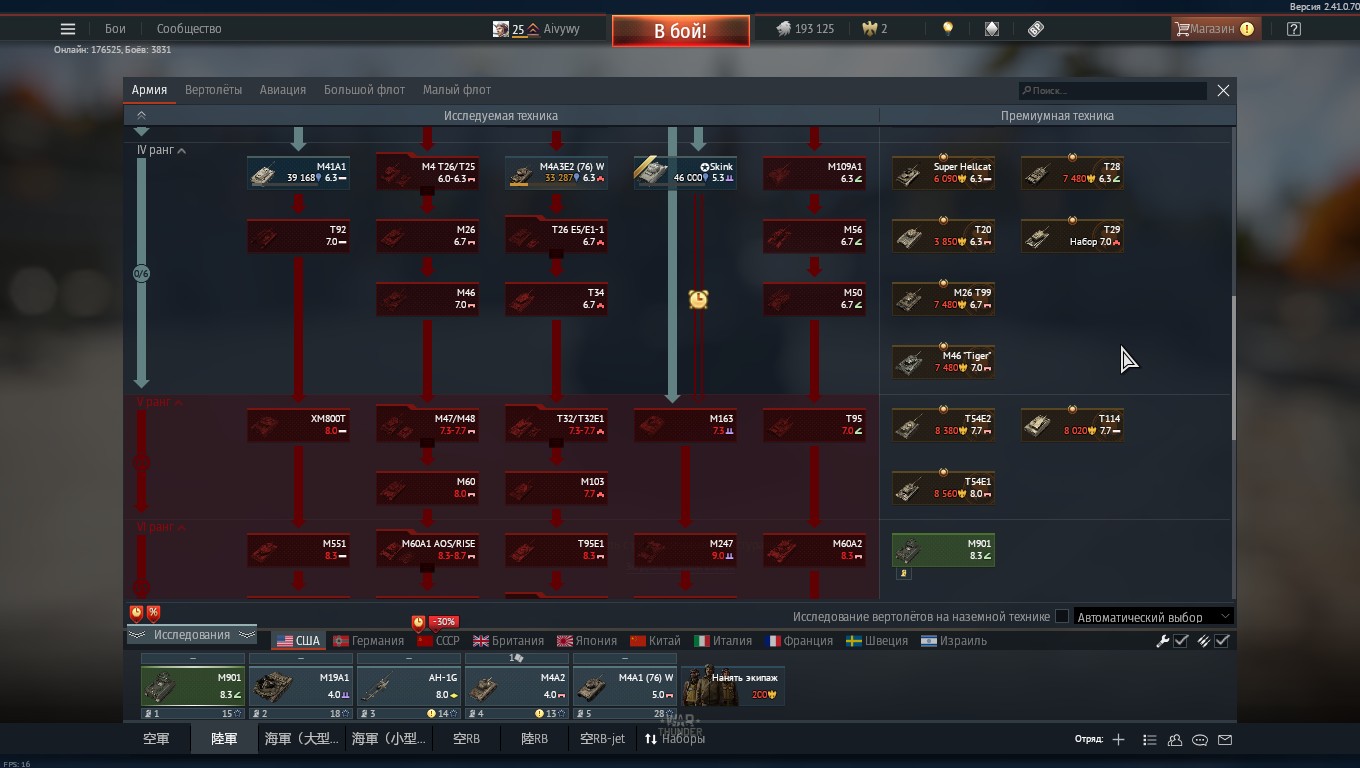Hire a crew with Нанять экипаж
Screen dimensions: 1360x768
(x=733, y=686)
